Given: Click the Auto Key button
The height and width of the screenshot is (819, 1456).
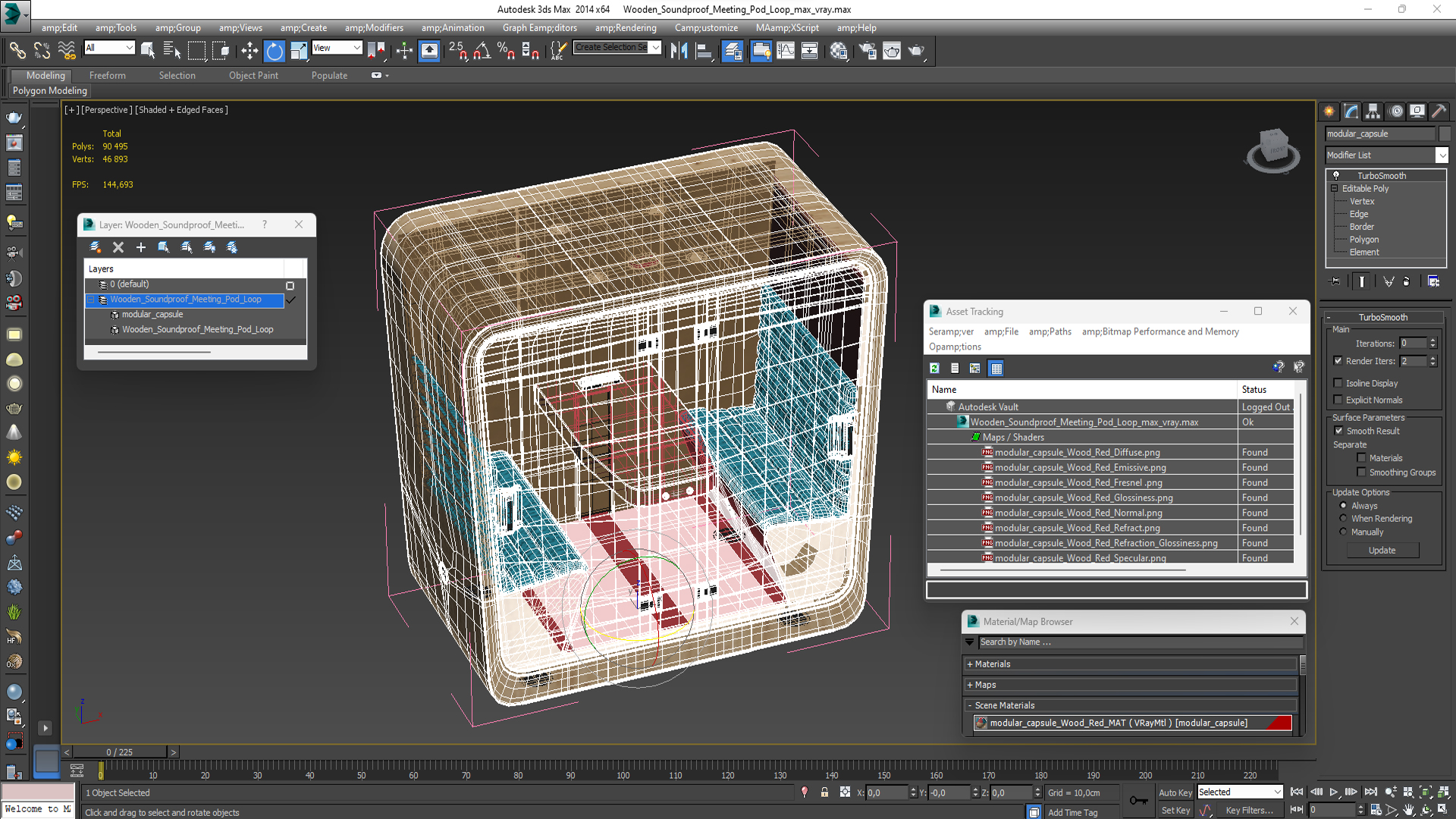Looking at the screenshot, I should [x=1175, y=792].
